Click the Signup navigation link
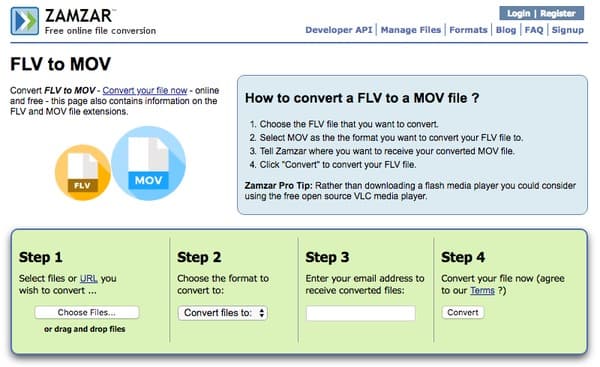This screenshot has height=367, width=600. point(567,30)
